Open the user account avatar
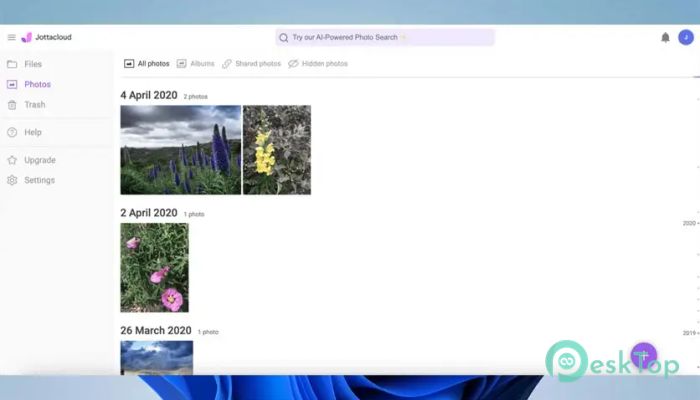 [686, 37]
